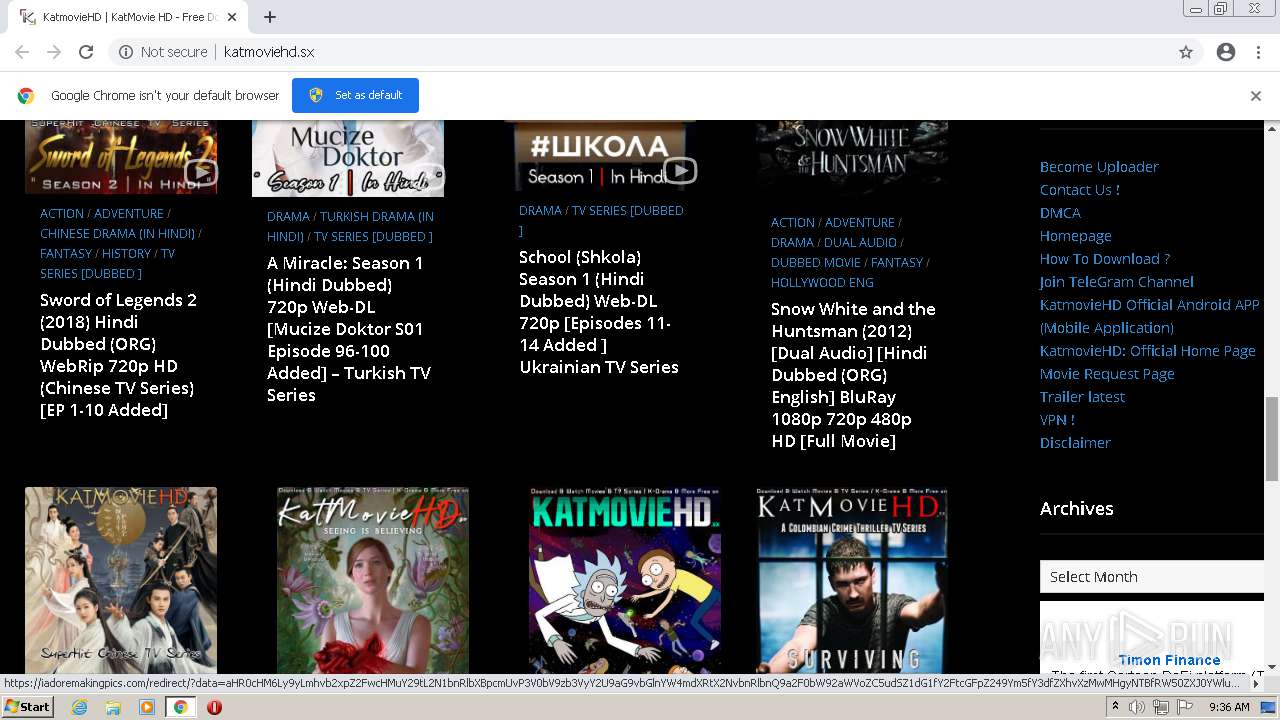
Task: Open the volume speaker tray icon
Action: click(1137, 707)
